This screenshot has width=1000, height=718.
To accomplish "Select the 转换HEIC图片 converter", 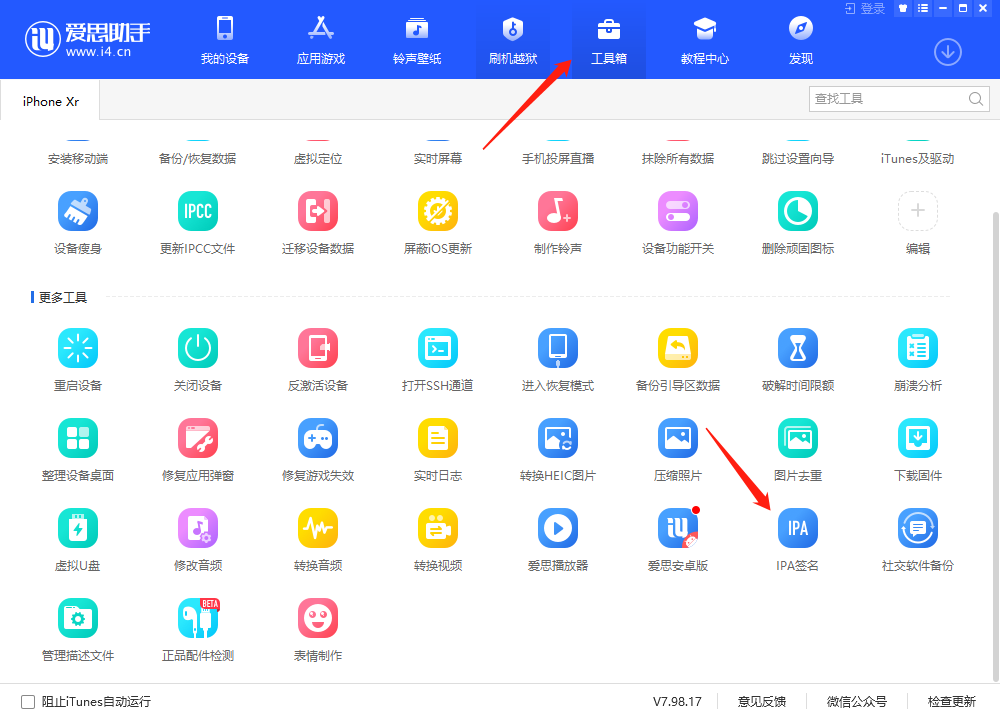I will (558, 438).
